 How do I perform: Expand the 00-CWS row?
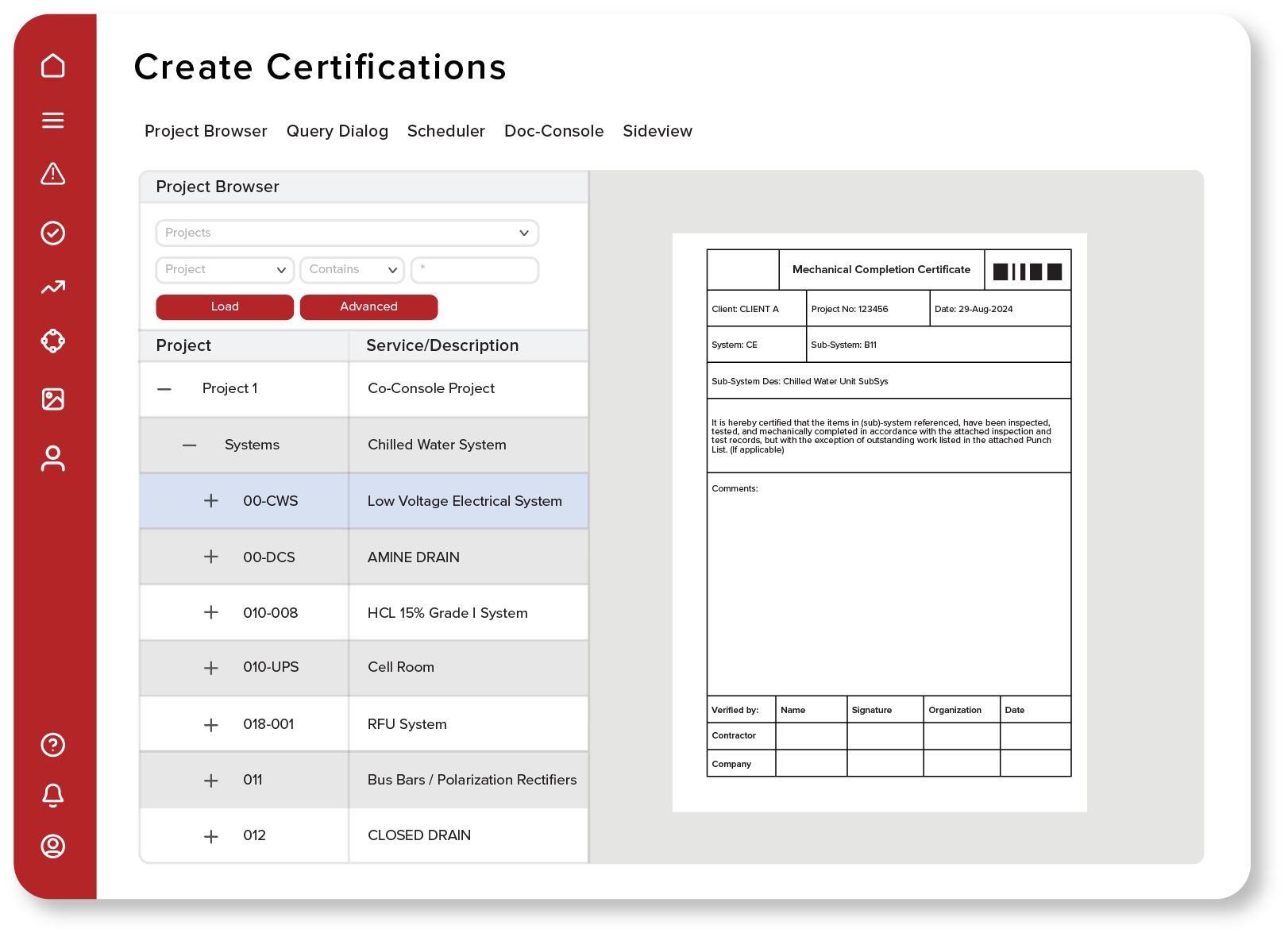(x=211, y=501)
